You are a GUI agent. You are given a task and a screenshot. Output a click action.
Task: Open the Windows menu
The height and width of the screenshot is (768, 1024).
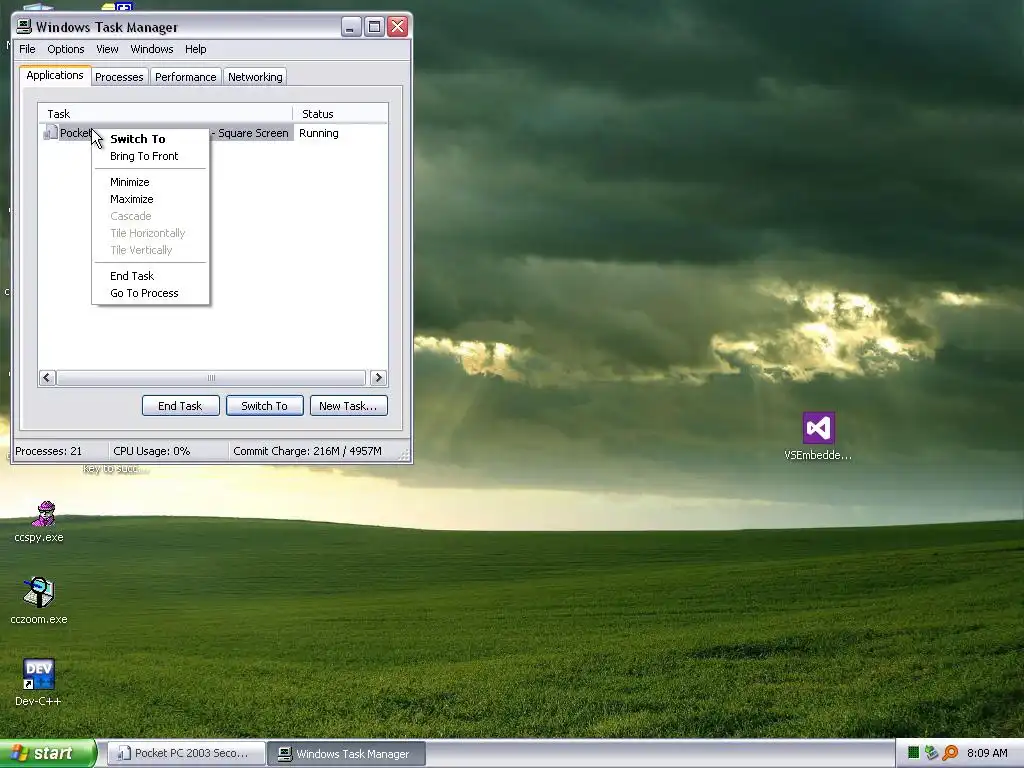[152, 49]
